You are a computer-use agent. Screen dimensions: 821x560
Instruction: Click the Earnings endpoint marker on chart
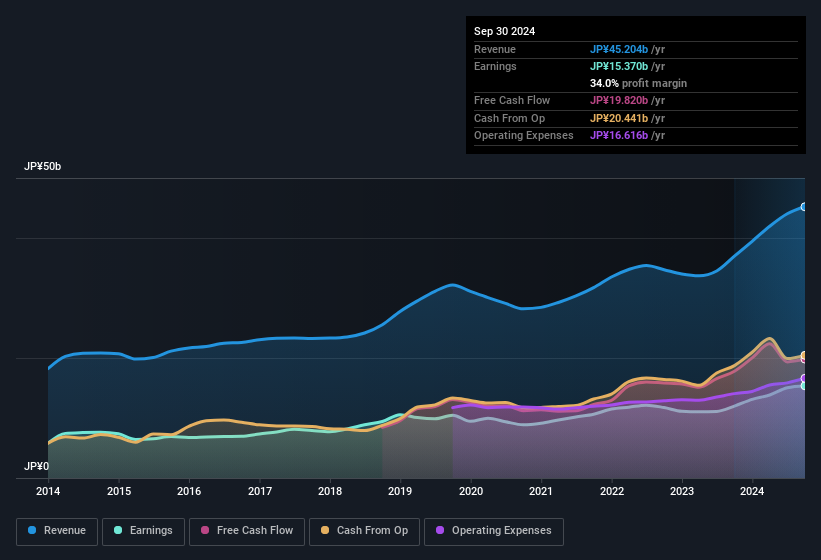[x=804, y=385]
